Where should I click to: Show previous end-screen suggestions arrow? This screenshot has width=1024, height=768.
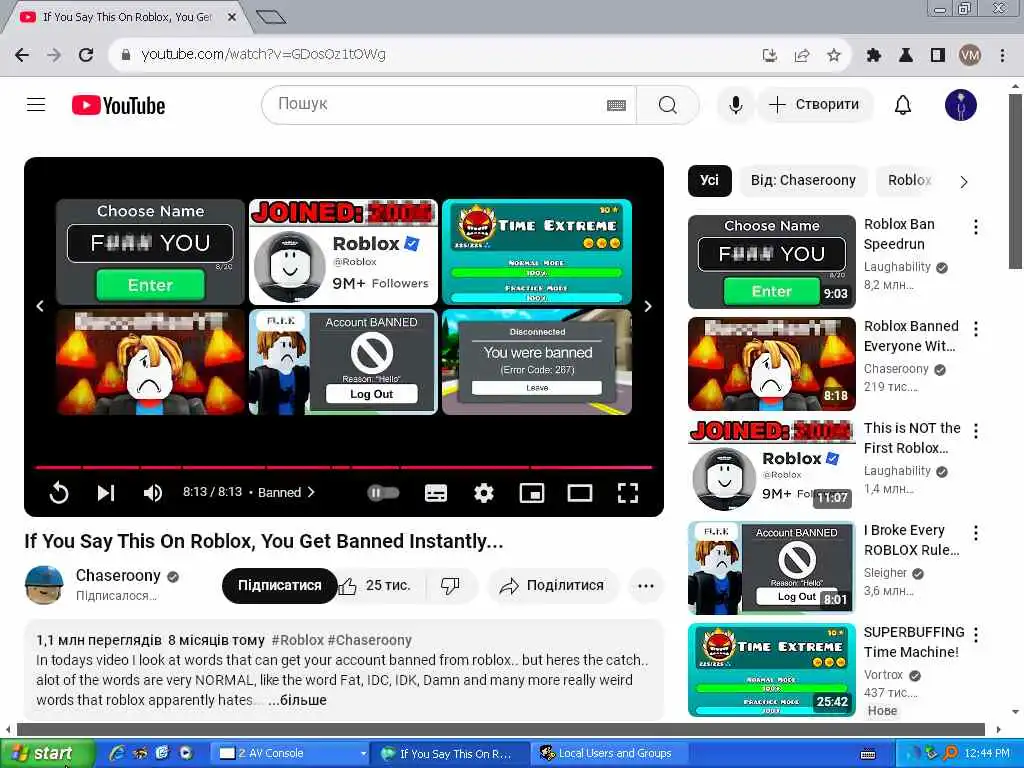[x=40, y=306]
